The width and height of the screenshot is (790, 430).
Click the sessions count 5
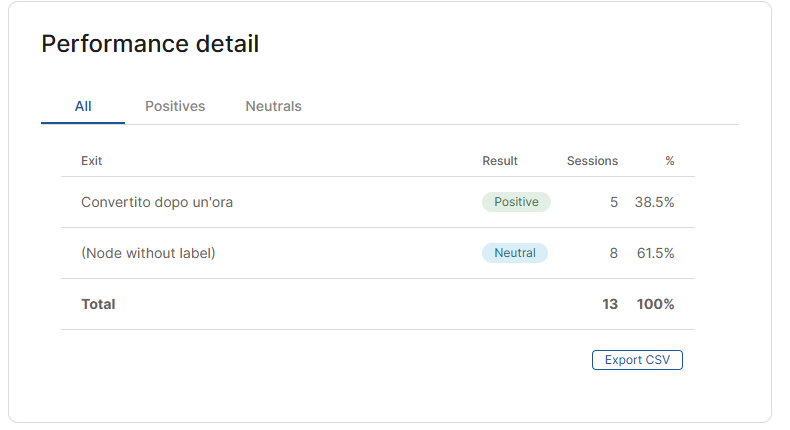coord(613,202)
